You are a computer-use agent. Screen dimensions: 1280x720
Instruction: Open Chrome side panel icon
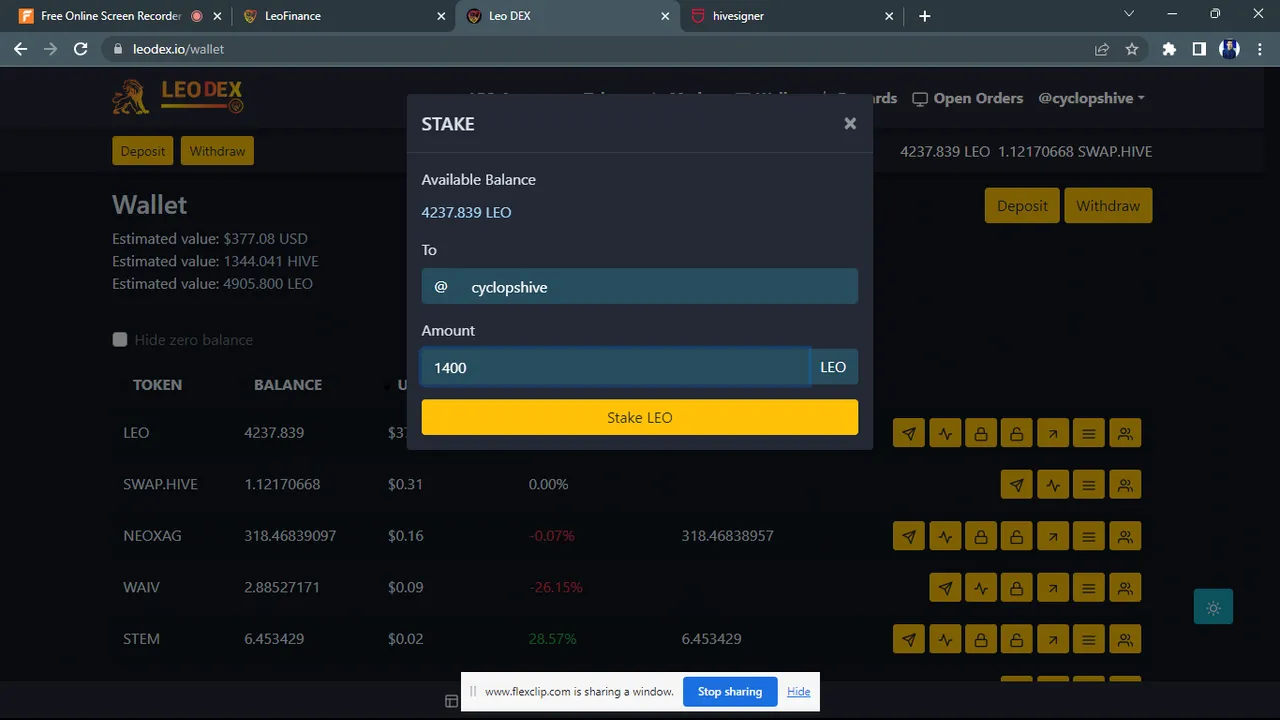point(1199,49)
